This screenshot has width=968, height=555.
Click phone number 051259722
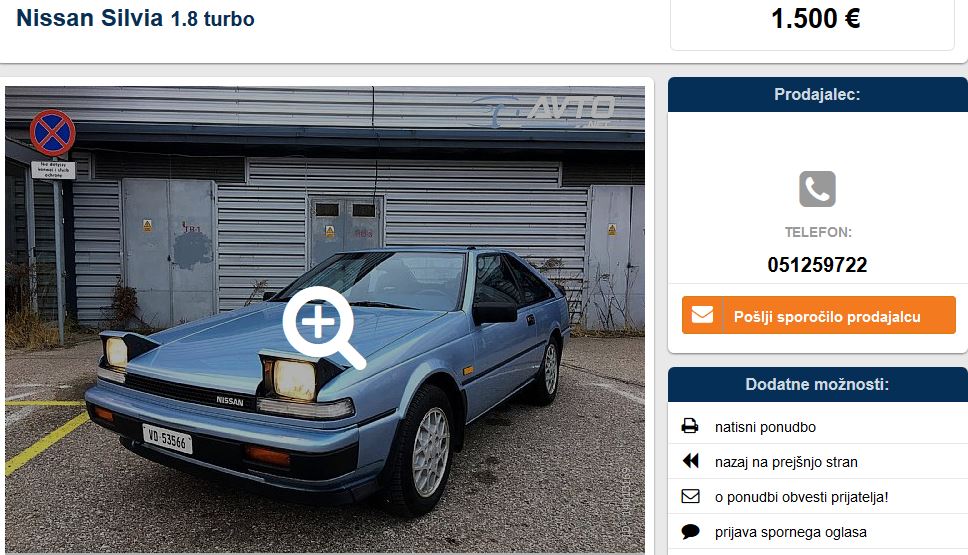coord(817,265)
